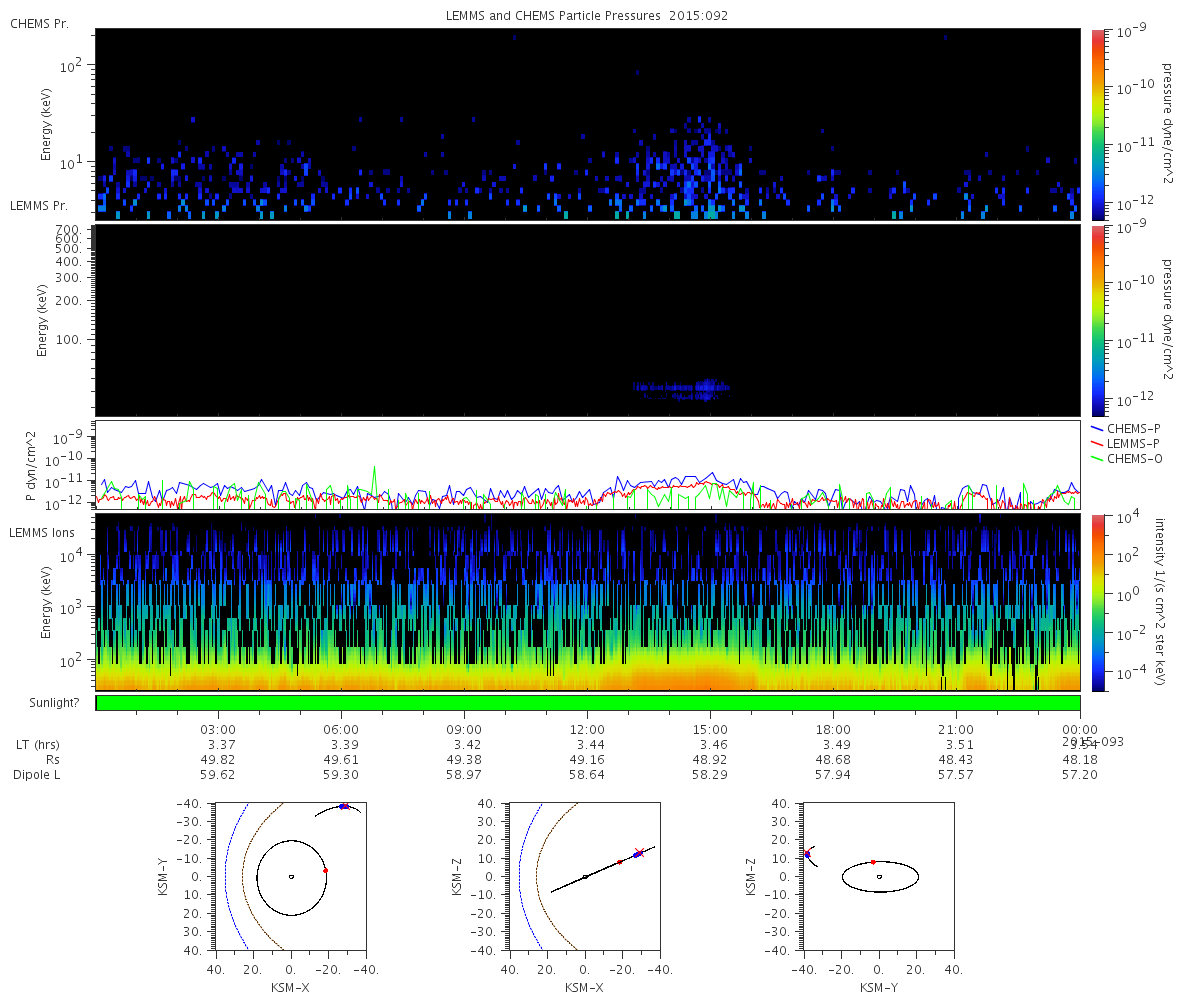This screenshot has height=1000, width=1200.
Task: Click the 'Dipole L' row label
Action: pos(36,775)
